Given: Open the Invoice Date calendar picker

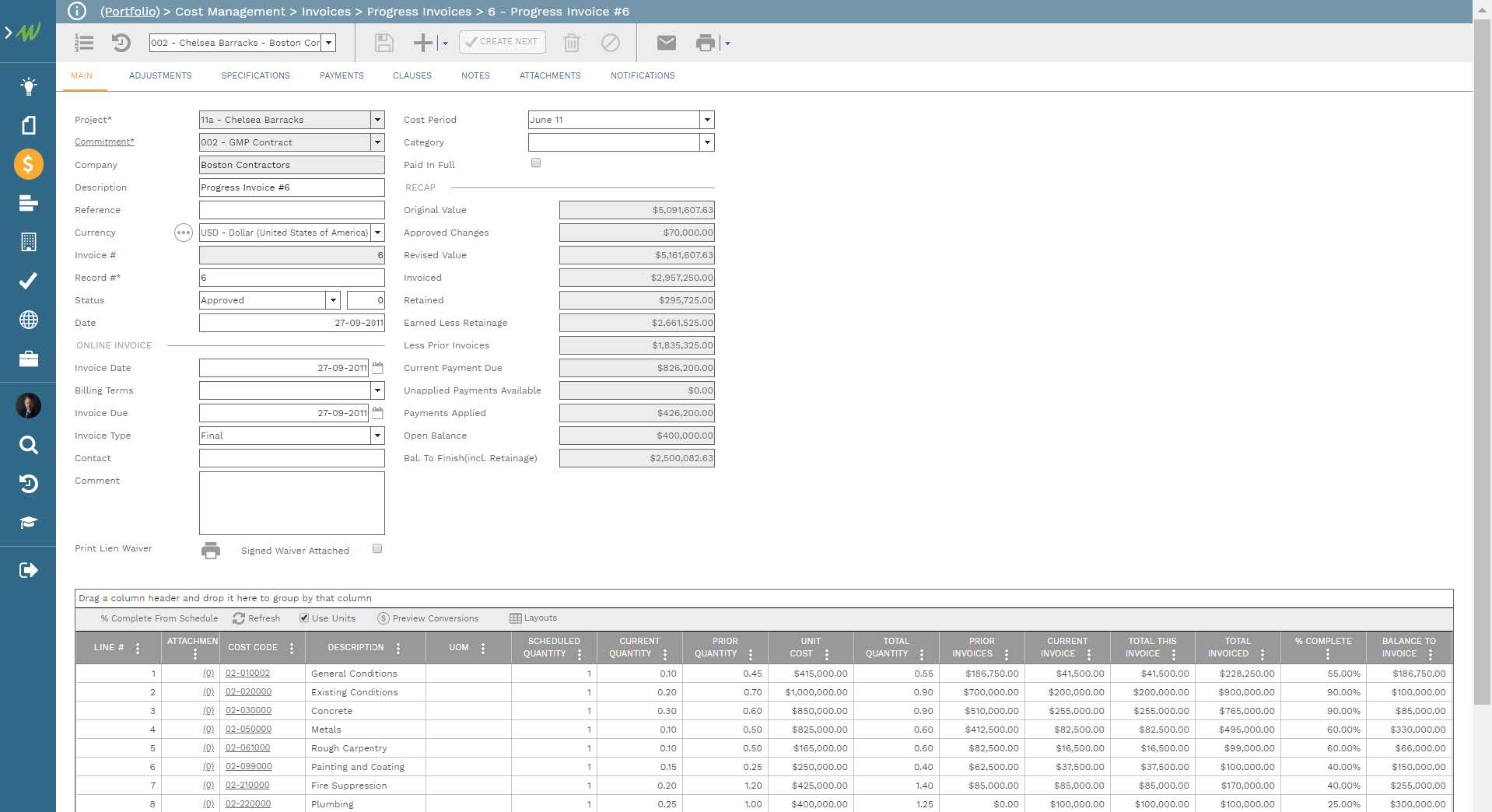Looking at the screenshot, I should (377, 367).
